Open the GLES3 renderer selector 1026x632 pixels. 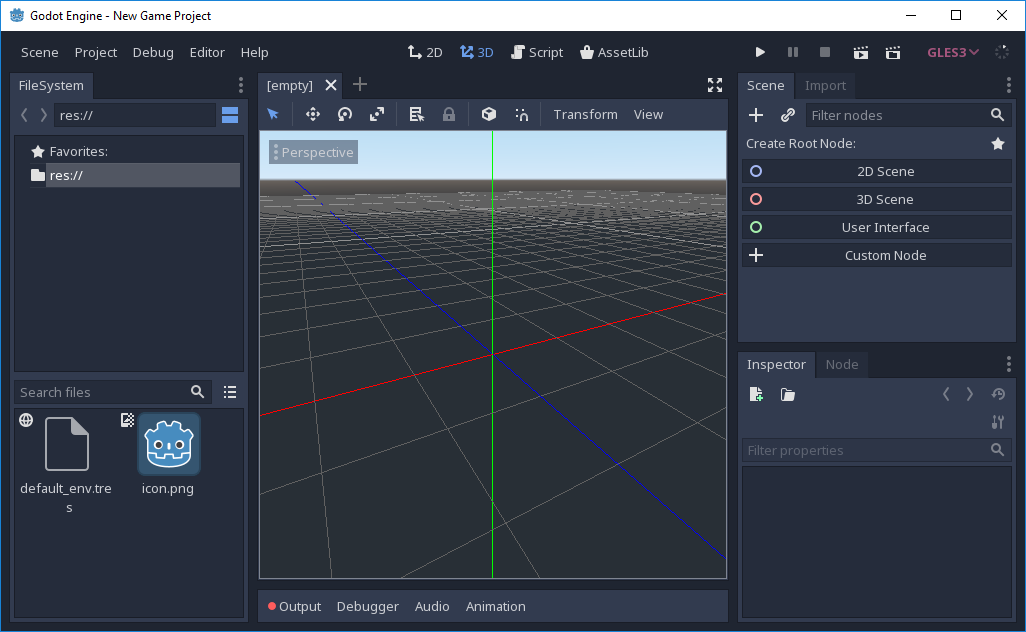click(x=951, y=52)
